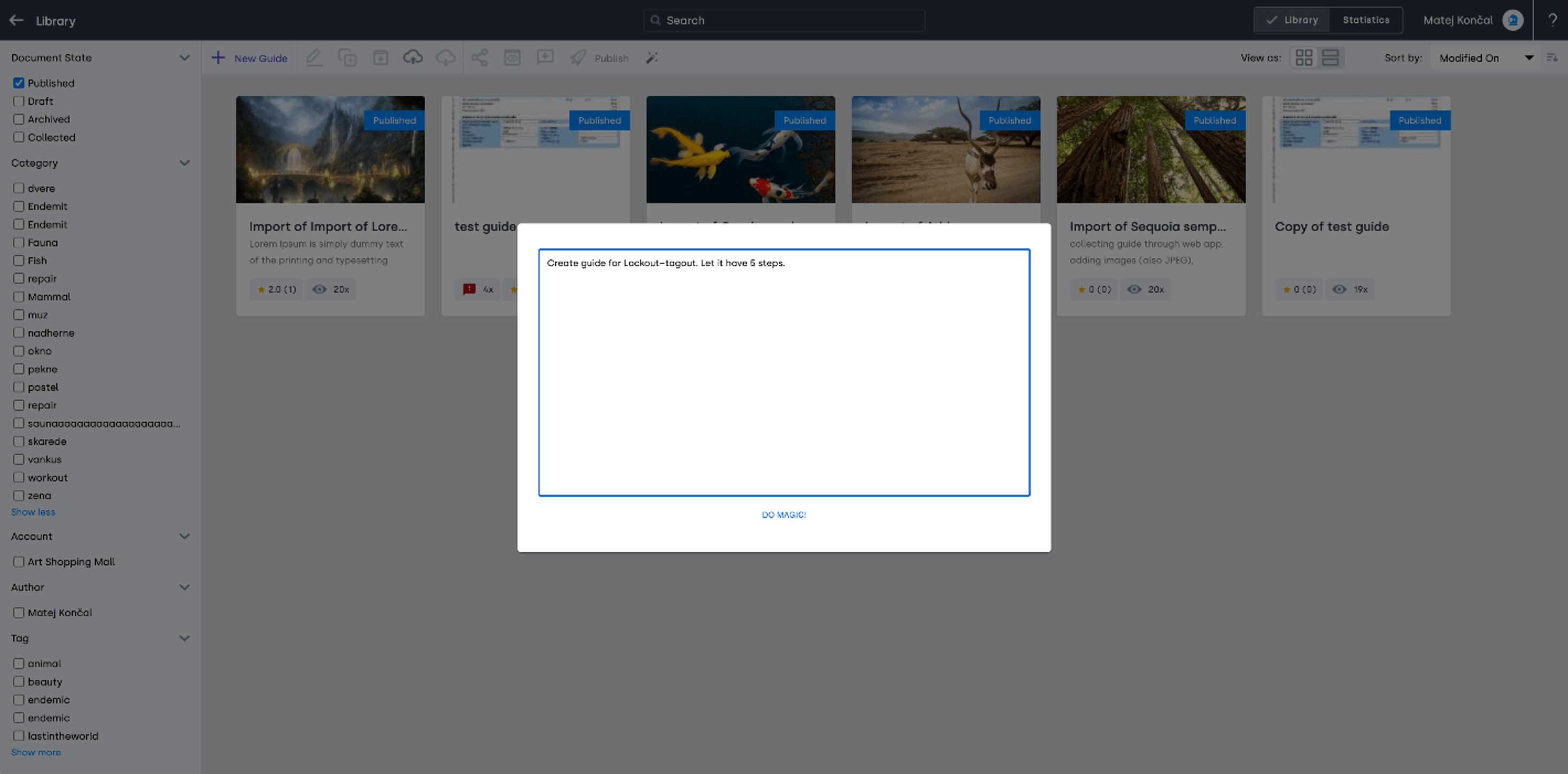
Task: Check the Mammal category filter
Action: point(19,296)
